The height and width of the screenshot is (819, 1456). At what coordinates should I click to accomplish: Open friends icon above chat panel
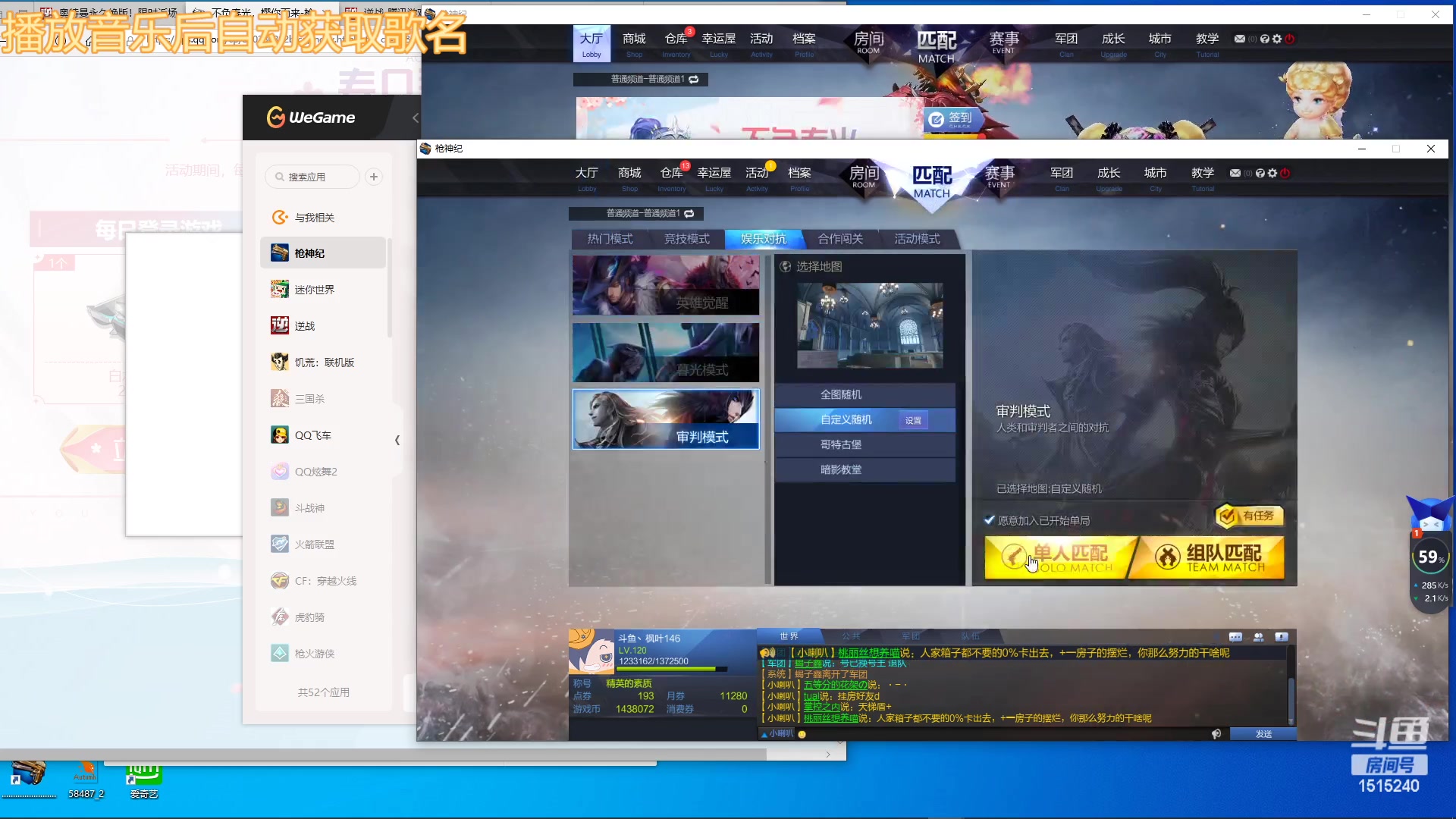point(1259,637)
